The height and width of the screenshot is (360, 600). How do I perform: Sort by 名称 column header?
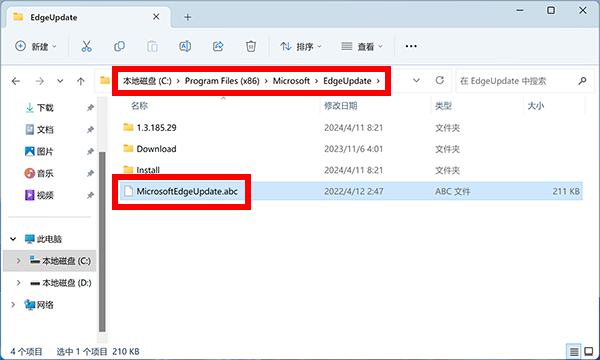coord(139,106)
